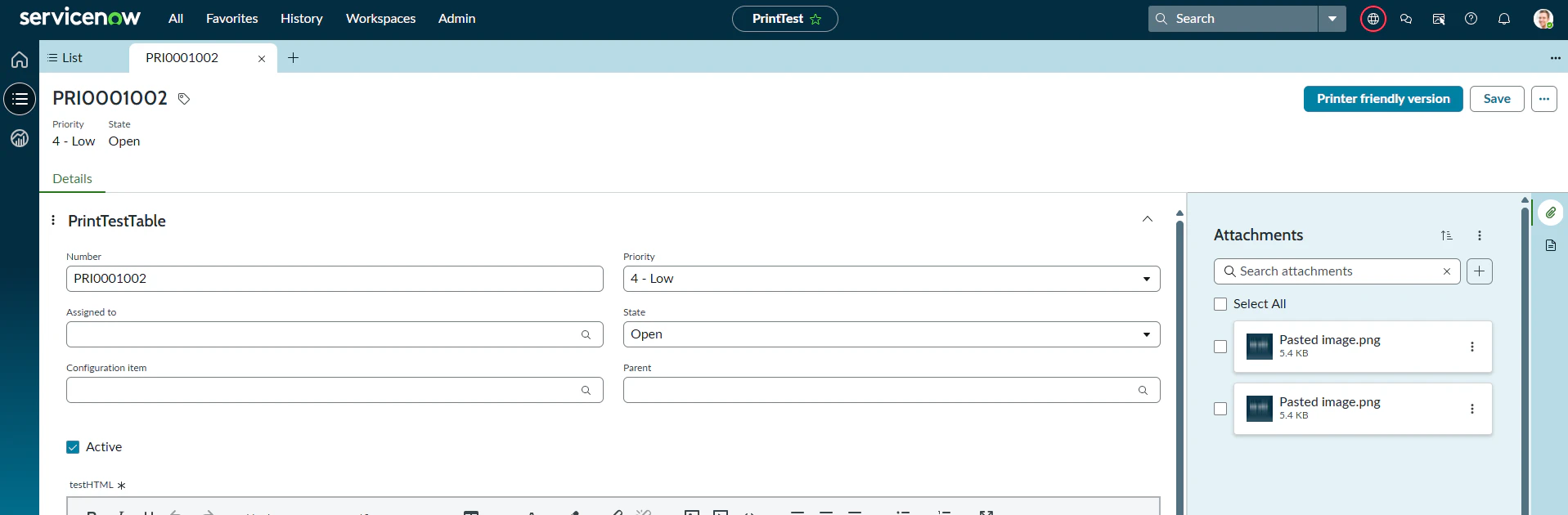This screenshot has height=515, width=1568.
Task: Click into the Parent field
Action: click(892, 390)
